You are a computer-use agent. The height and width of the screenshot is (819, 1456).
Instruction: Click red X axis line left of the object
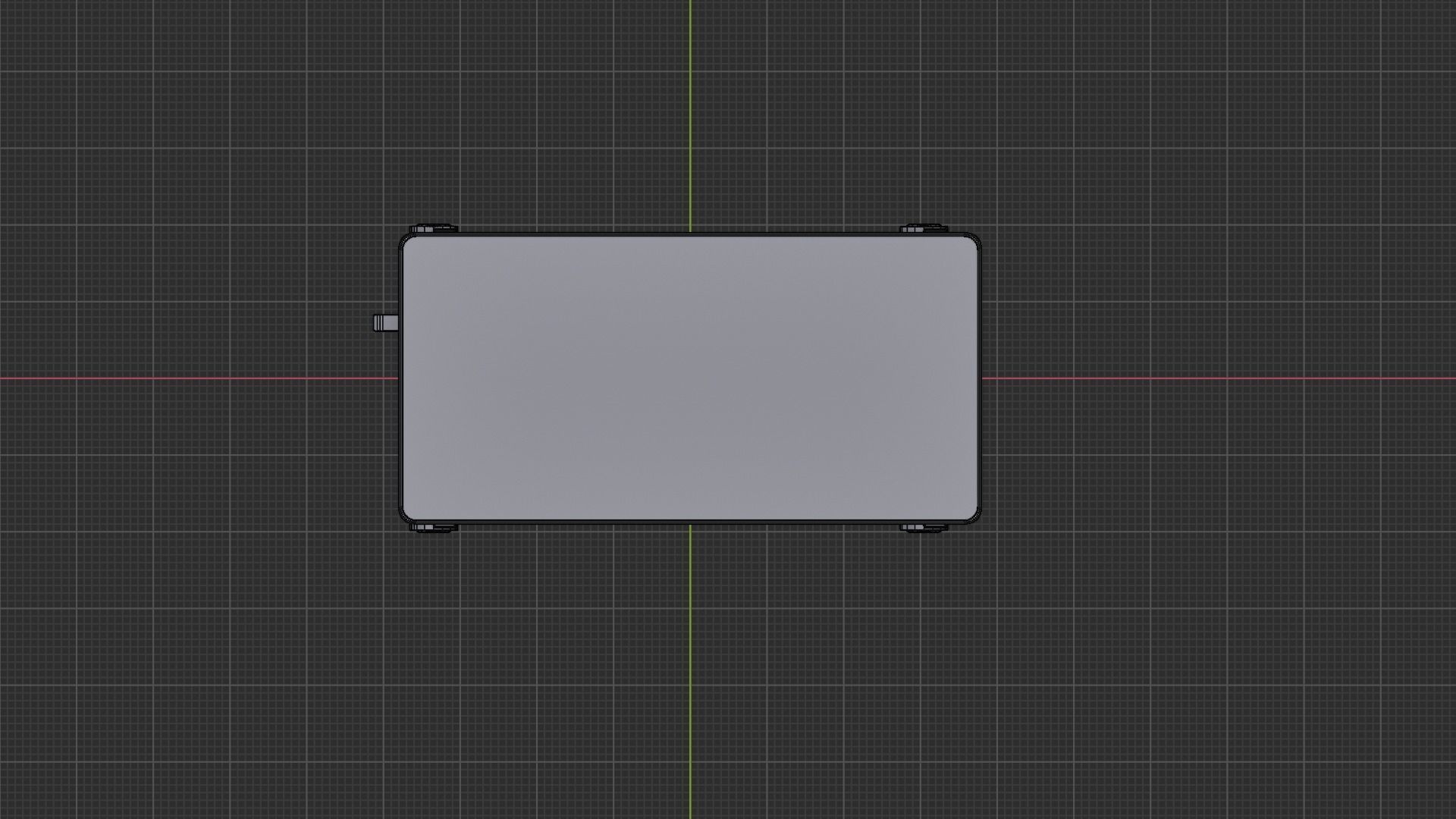[x=190, y=378]
